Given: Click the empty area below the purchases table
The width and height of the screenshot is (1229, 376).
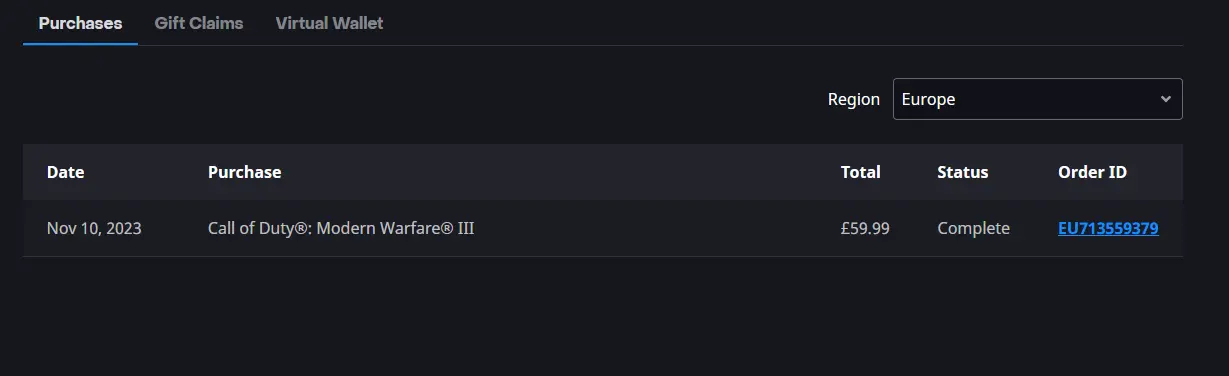Looking at the screenshot, I should point(602,315).
